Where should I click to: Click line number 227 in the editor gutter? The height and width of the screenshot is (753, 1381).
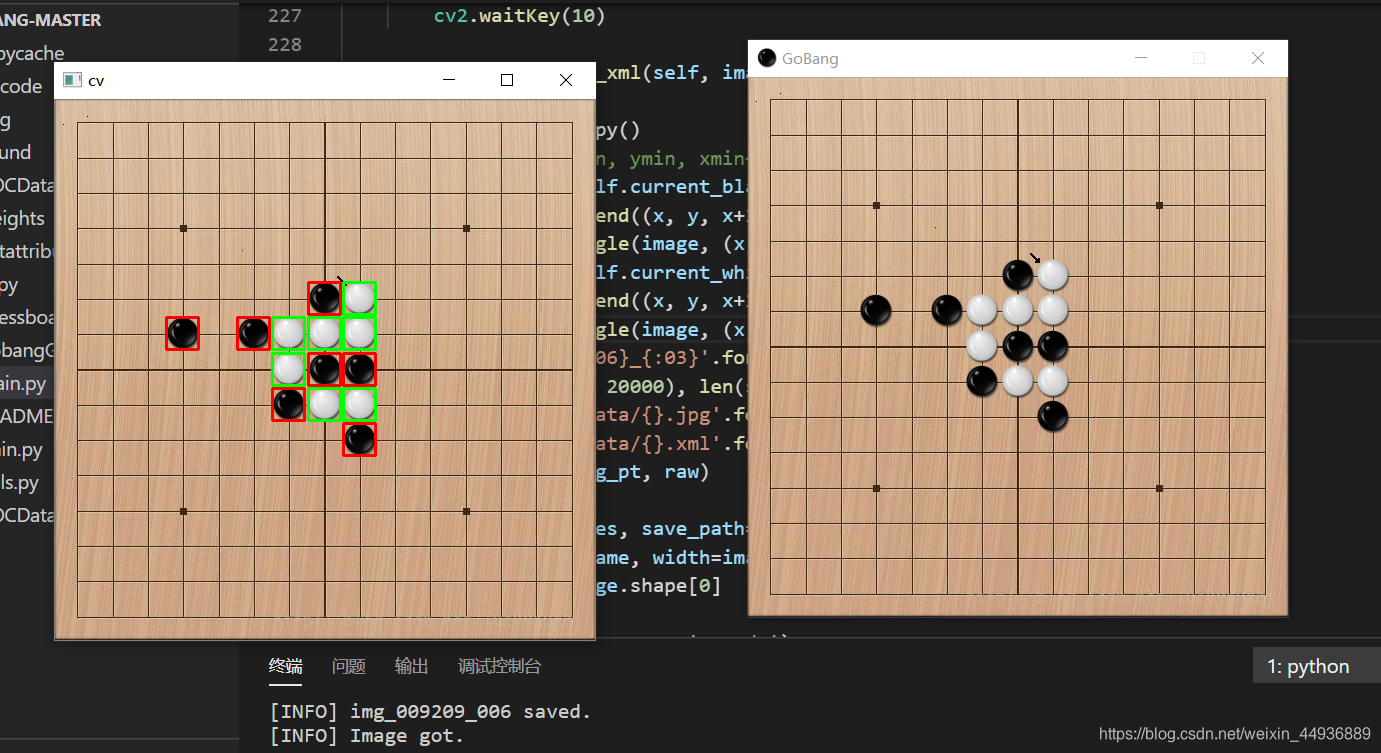click(x=285, y=16)
